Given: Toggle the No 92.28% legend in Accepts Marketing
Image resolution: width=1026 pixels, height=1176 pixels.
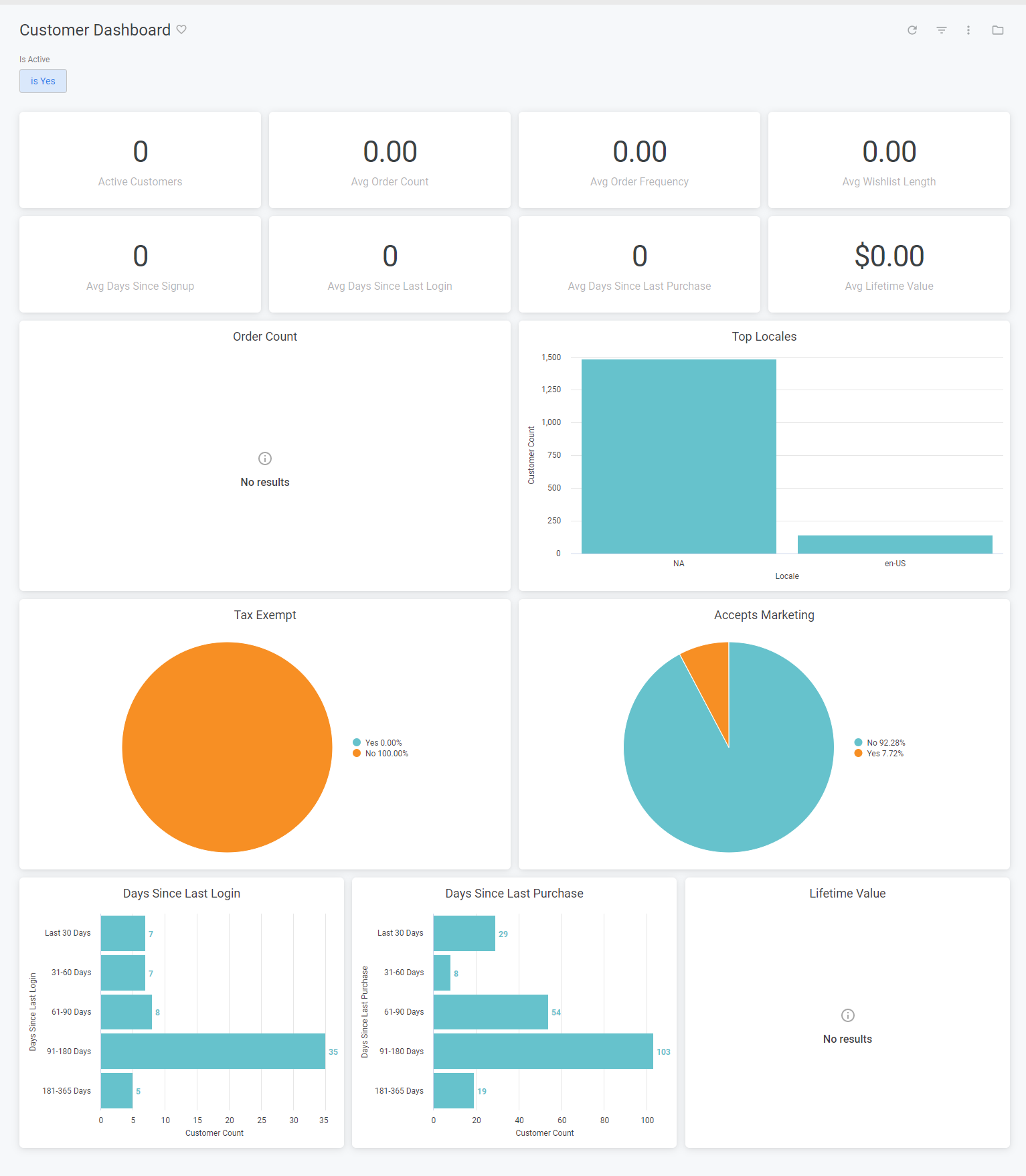Looking at the screenshot, I should pyautogui.click(x=880, y=743).
